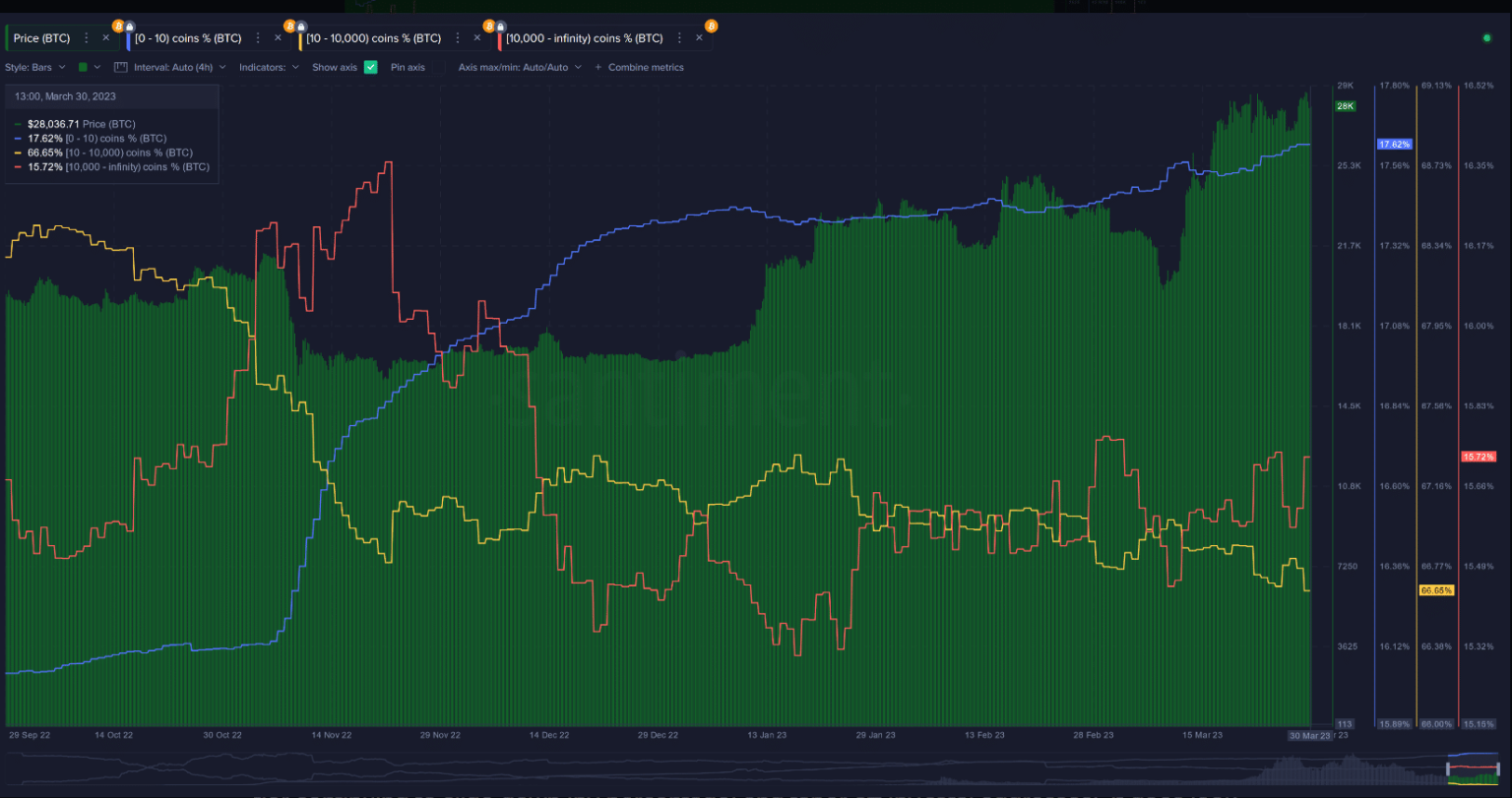Click left handle of timeline range selector
Image resolution: width=1512 pixels, height=798 pixels.
coord(1447,767)
